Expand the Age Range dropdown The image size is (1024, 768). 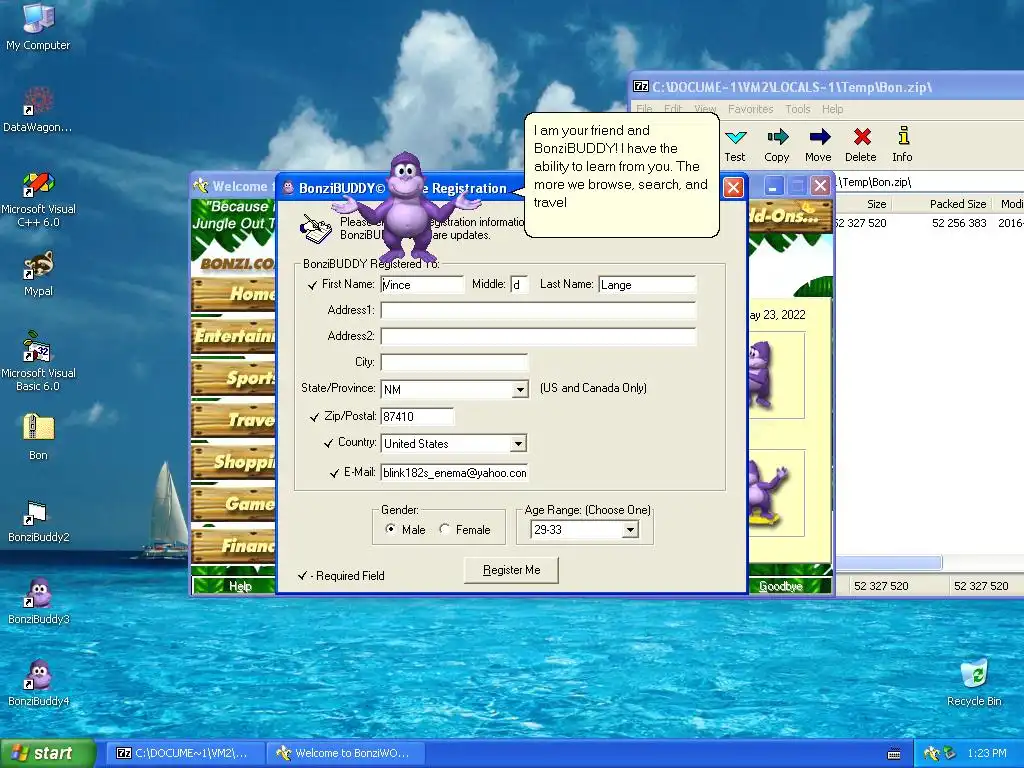pyautogui.click(x=630, y=530)
